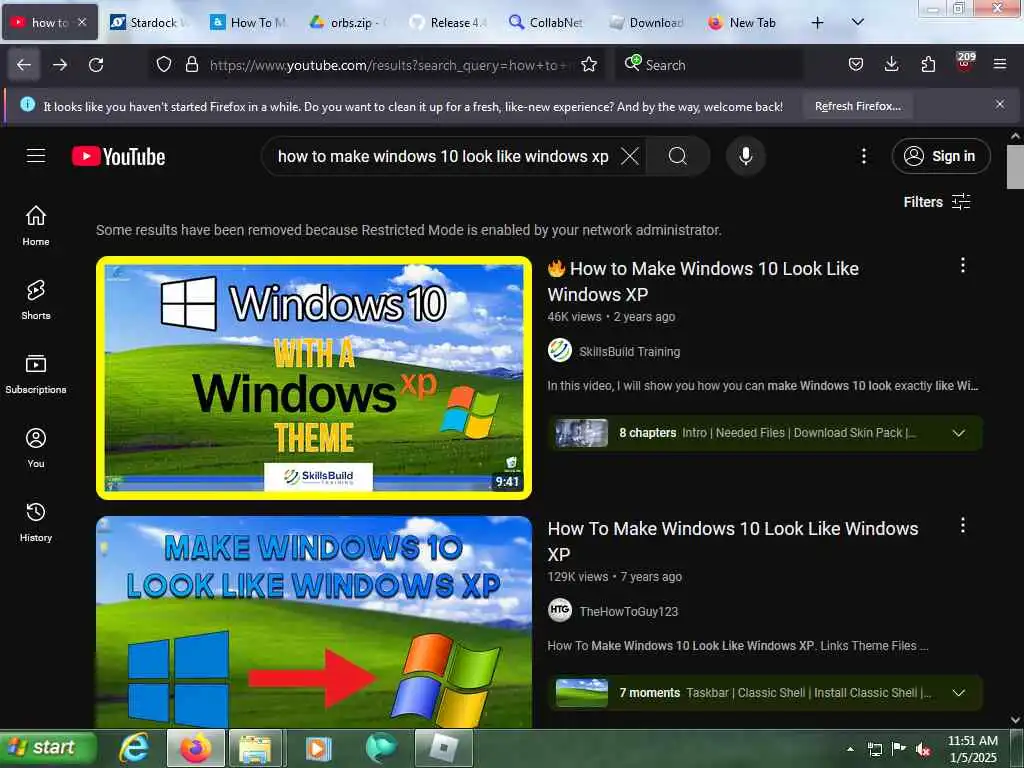
Task: Open the list all tabs dropdown arrow
Action: (x=857, y=22)
